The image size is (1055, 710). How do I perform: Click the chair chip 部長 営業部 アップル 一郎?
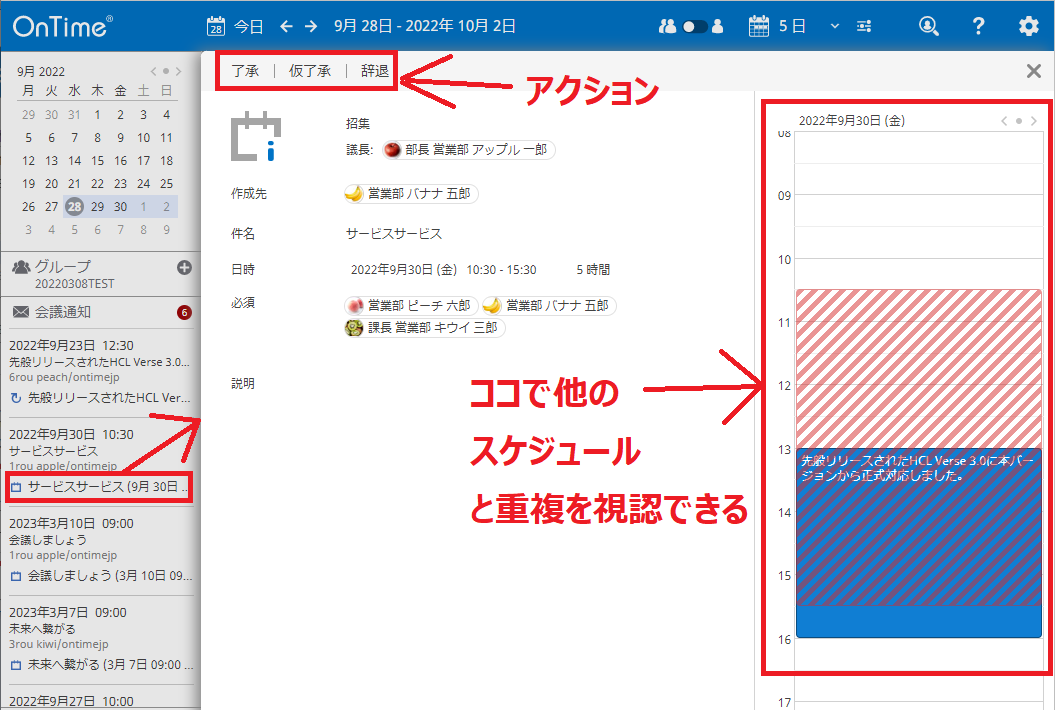click(469, 149)
